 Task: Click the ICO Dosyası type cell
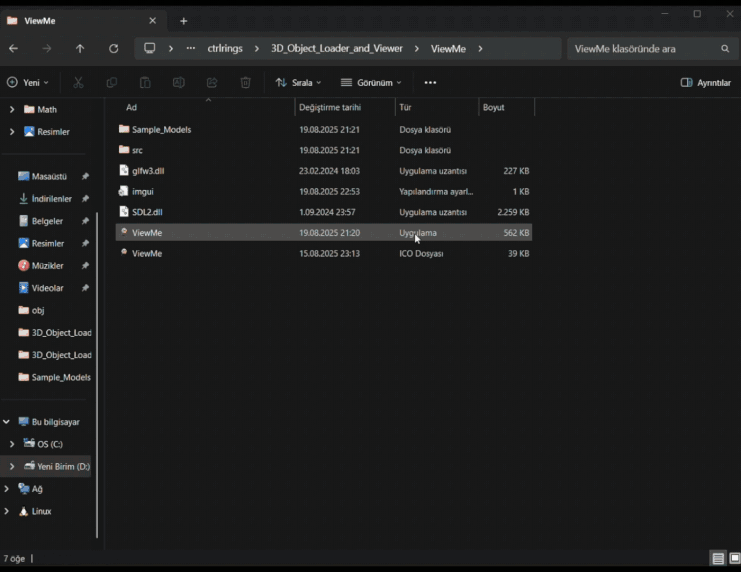(x=421, y=253)
